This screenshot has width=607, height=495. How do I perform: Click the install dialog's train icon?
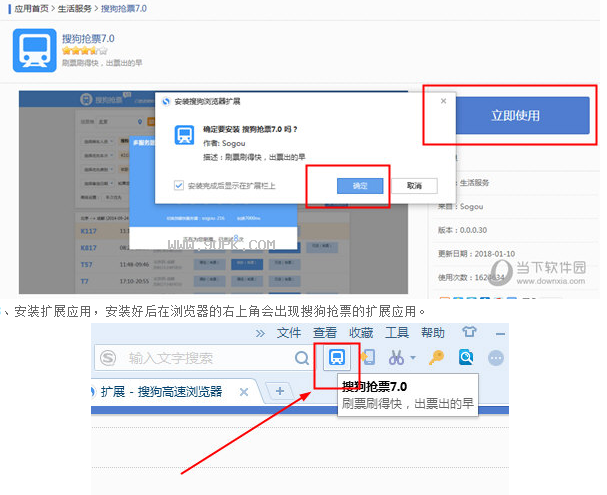point(184,135)
